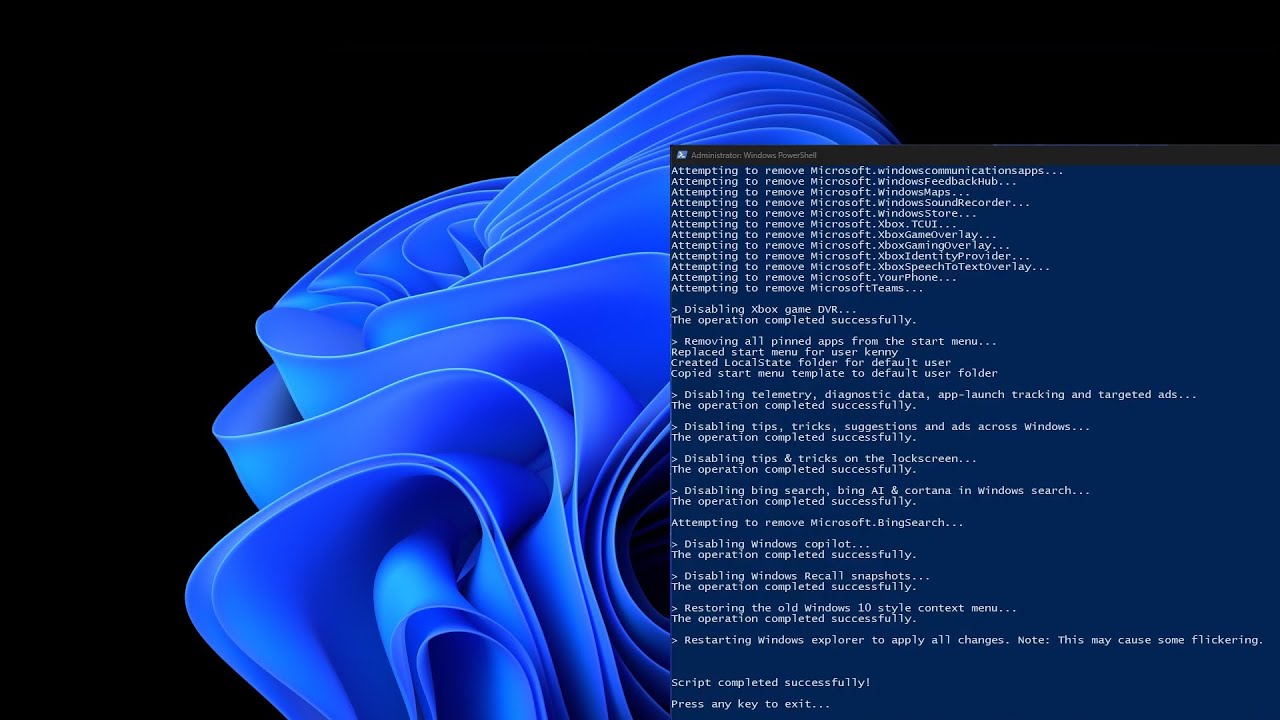The height and width of the screenshot is (720, 1280).
Task: Click the 'Disabling Xbox game DVR' line
Action: (764, 310)
